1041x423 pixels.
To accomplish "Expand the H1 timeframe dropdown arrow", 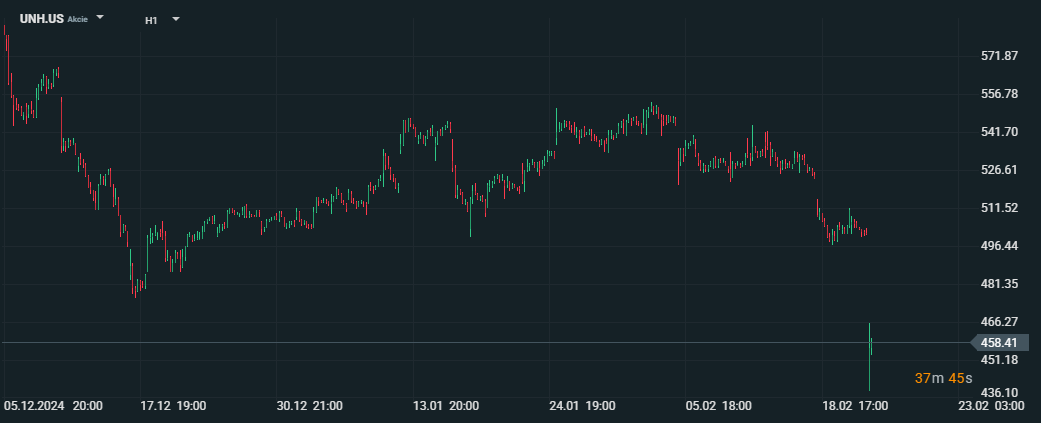I will click(176, 18).
